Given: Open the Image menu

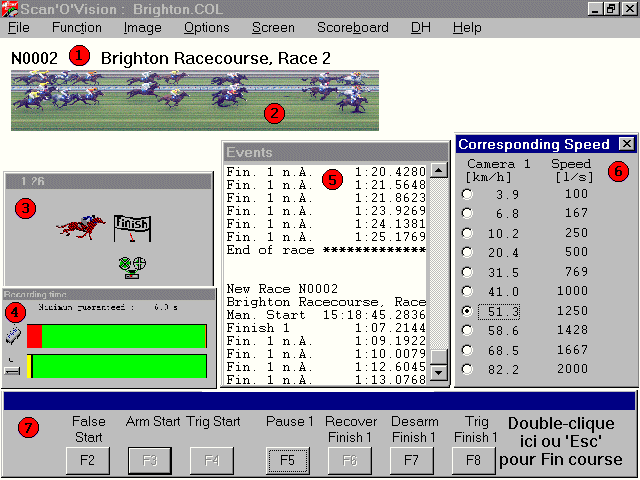Looking at the screenshot, I should [x=142, y=28].
